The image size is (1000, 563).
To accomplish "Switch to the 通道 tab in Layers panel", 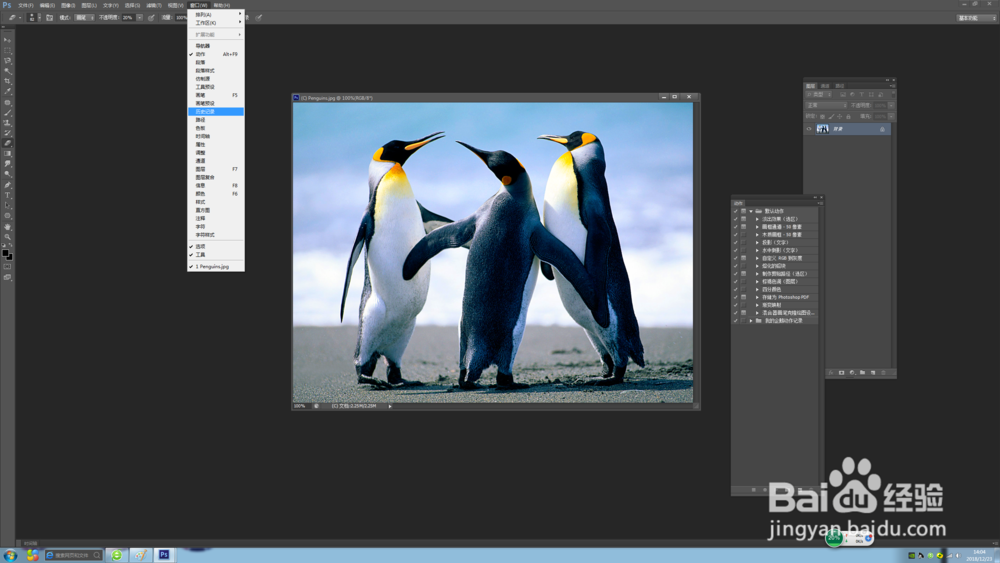I will 825,86.
